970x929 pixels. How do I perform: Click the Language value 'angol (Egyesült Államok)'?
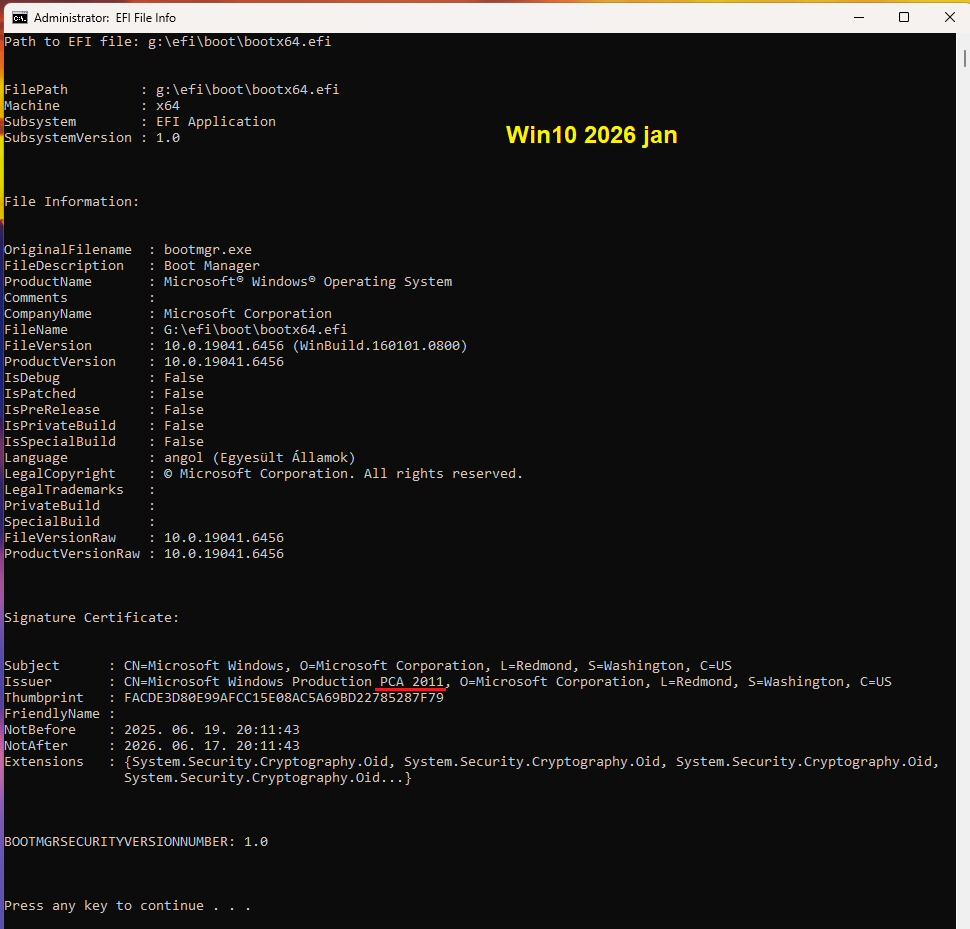[260, 458]
